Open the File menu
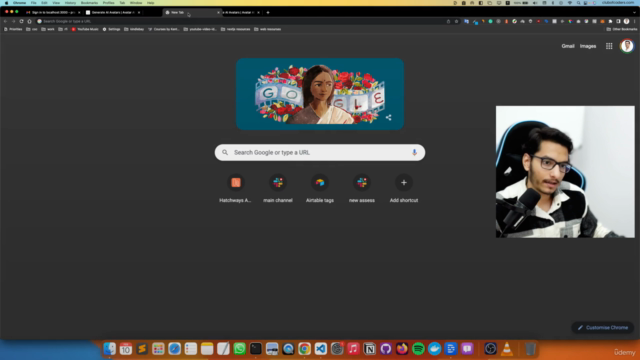This screenshot has height=360, width=640. coord(33,3)
